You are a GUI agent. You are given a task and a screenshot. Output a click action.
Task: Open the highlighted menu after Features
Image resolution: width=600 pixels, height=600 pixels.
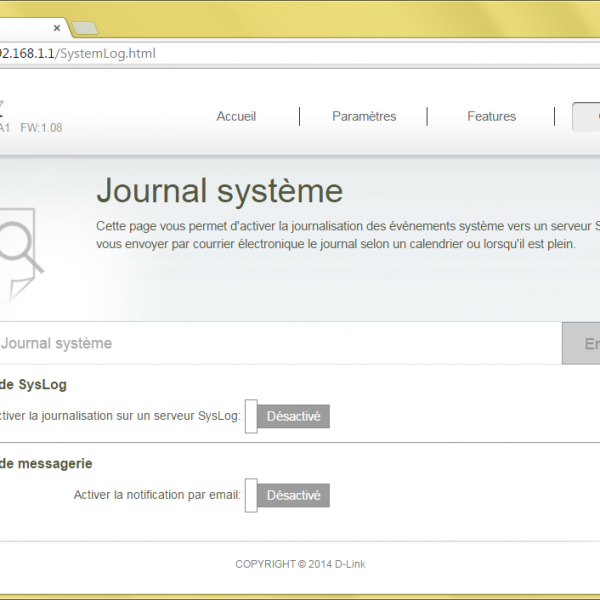click(586, 116)
